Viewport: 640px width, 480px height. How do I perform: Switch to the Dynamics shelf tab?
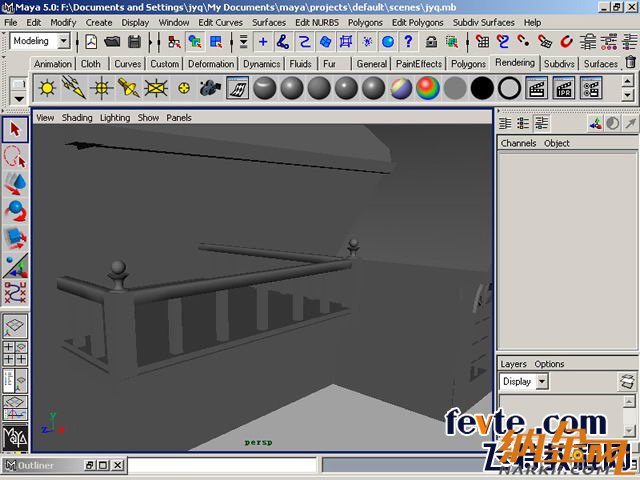click(262, 64)
